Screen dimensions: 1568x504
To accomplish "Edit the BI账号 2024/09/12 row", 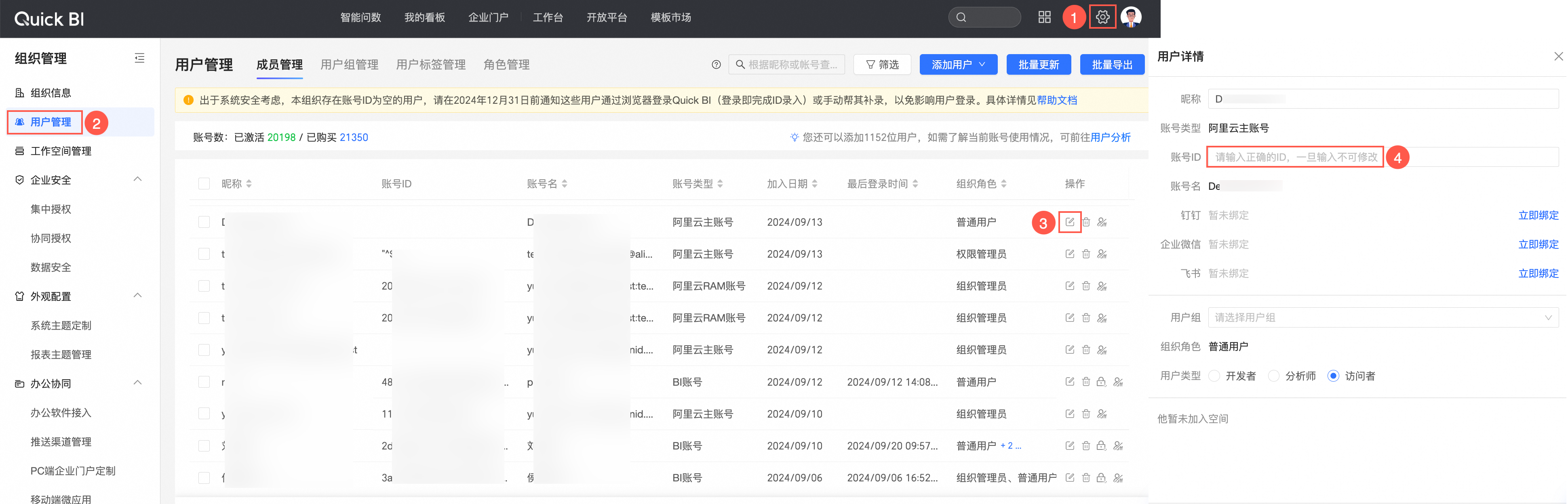I will (1069, 382).
